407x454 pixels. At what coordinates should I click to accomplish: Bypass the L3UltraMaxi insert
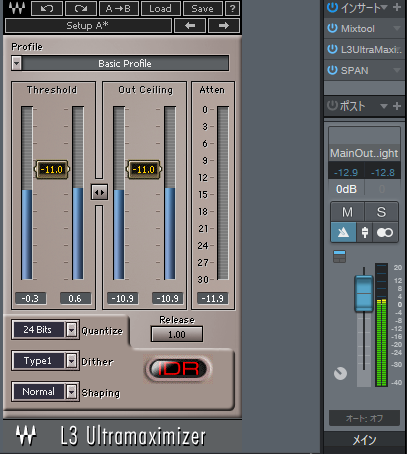coord(332,49)
